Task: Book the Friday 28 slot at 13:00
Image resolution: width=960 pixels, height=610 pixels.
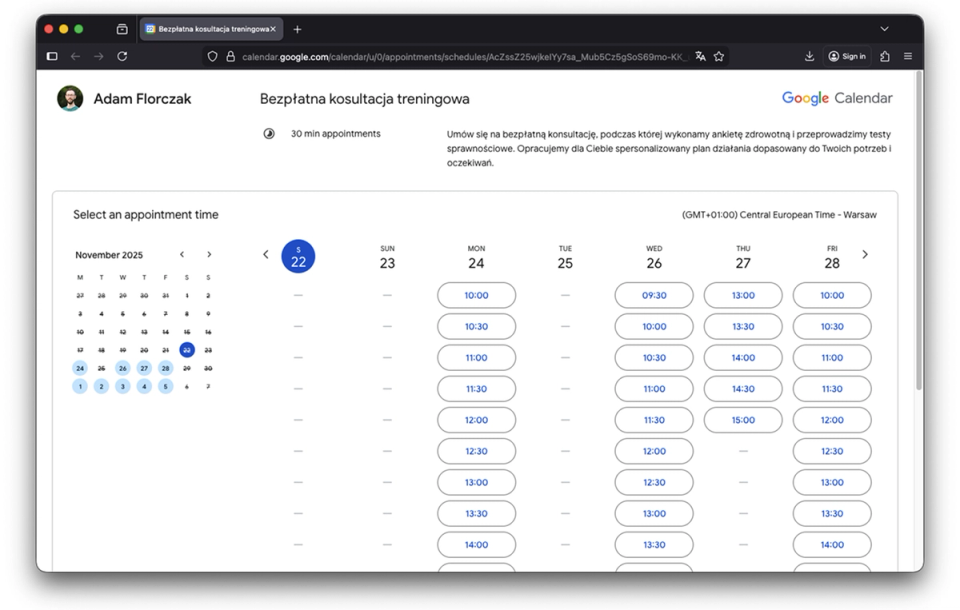Action: (x=832, y=483)
